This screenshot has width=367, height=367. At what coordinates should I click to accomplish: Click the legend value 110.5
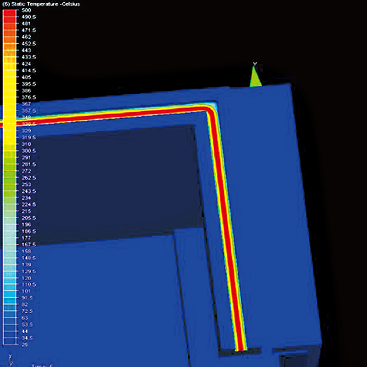[x=29, y=285]
